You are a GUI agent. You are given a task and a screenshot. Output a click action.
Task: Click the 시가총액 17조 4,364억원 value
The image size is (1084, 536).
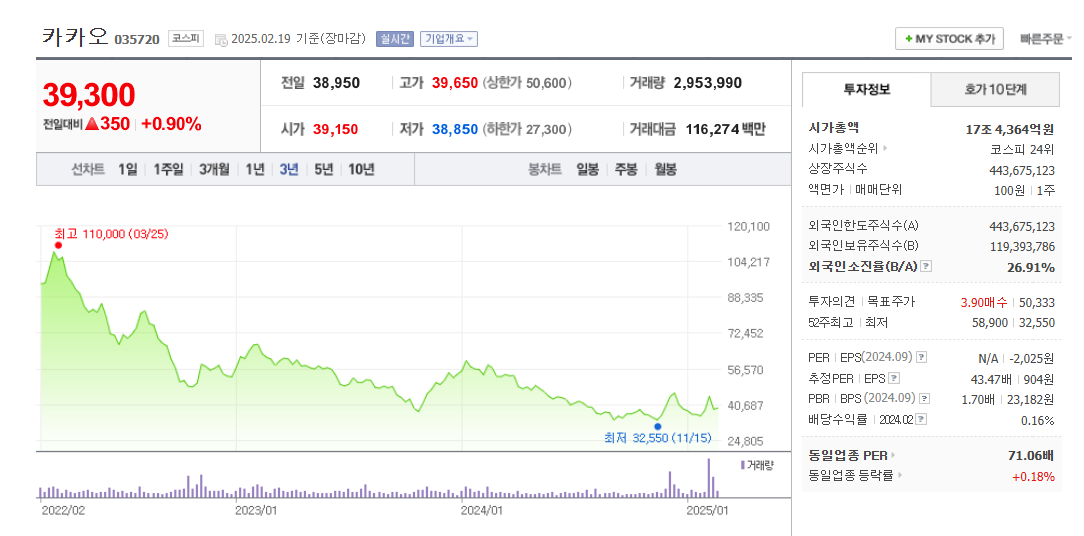(x=1010, y=129)
